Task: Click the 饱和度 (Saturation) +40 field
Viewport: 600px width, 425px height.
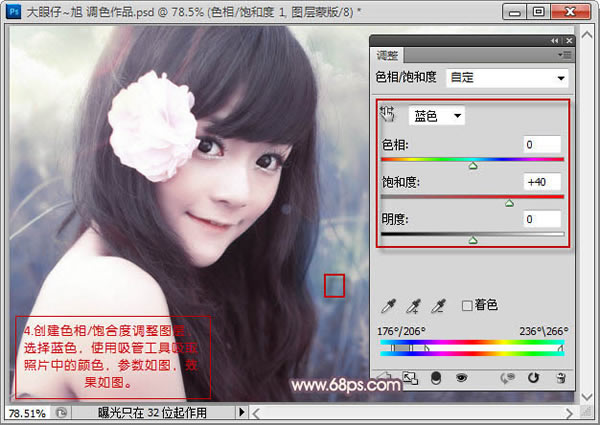Action: (x=542, y=182)
